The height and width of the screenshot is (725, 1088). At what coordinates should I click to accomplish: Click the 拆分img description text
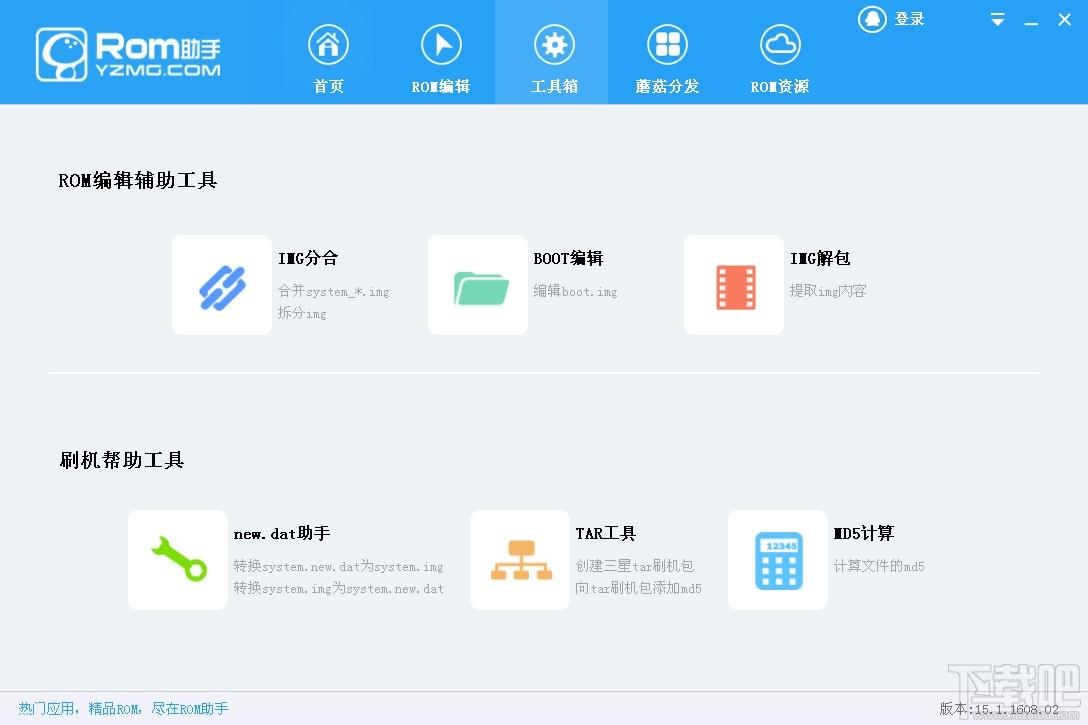pyautogui.click(x=302, y=313)
